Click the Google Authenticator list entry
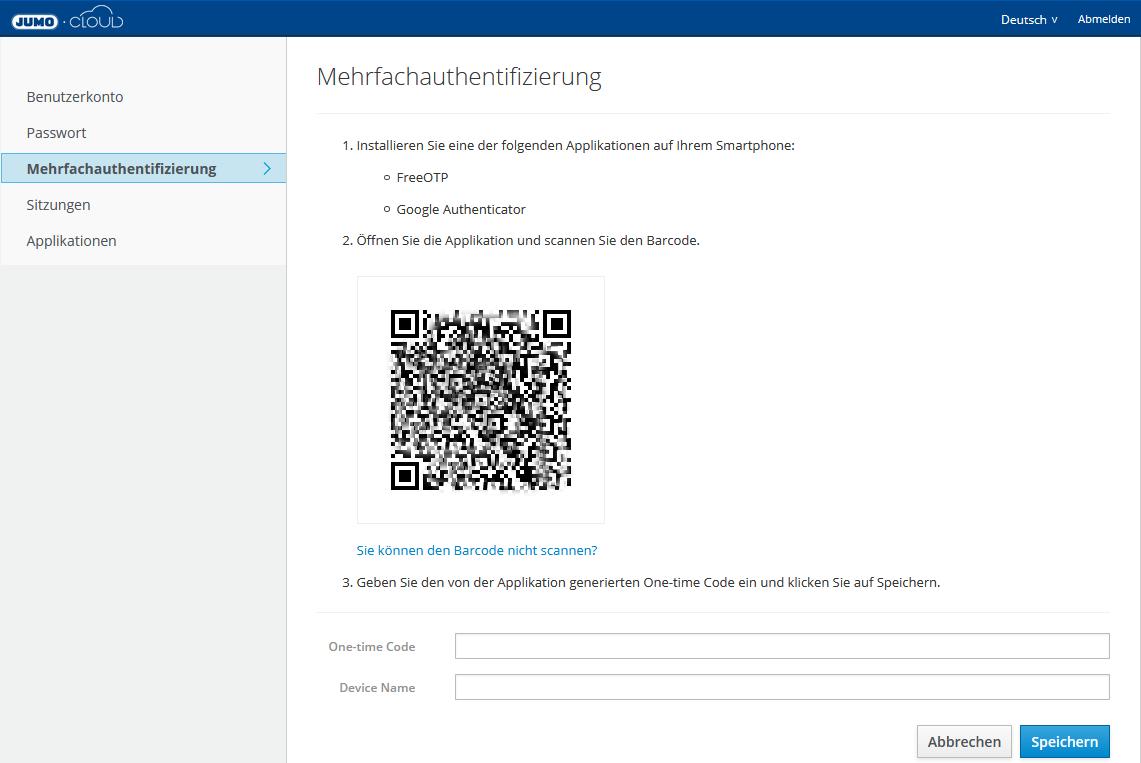The width and height of the screenshot is (1141, 763). (x=461, y=209)
